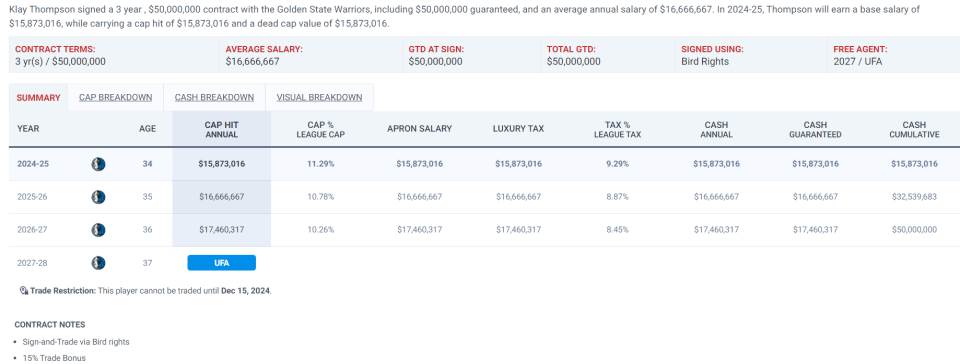Click the Trade Restriction lock icon
Viewport: 960px width, 364px height.
[24, 291]
